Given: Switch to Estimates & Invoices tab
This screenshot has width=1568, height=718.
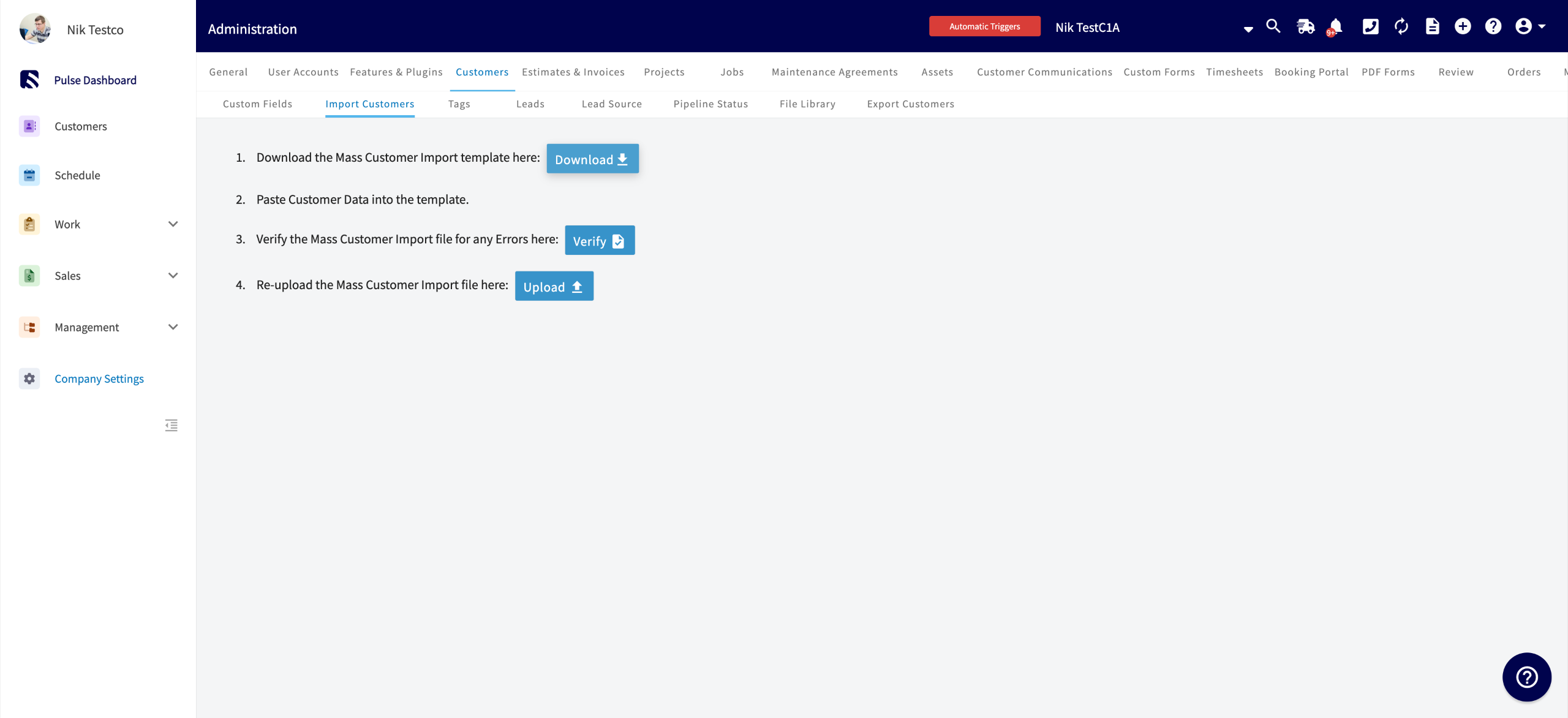Looking at the screenshot, I should [x=573, y=72].
